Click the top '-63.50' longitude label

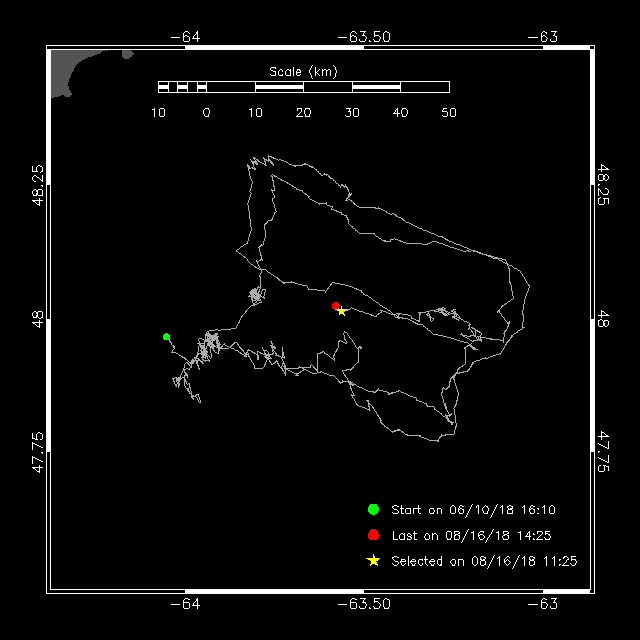point(364,37)
